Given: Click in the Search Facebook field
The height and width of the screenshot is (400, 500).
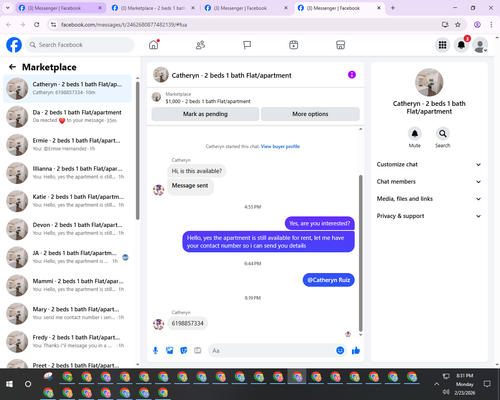Looking at the screenshot, I should coord(80,45).
